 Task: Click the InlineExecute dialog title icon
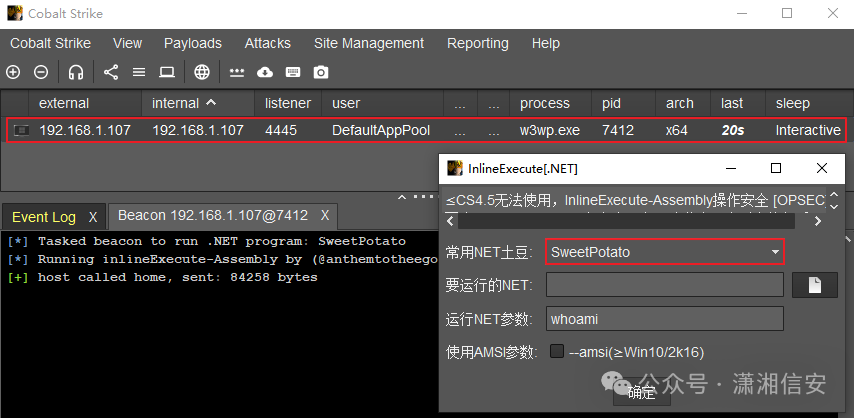click(x=455, y=168)
